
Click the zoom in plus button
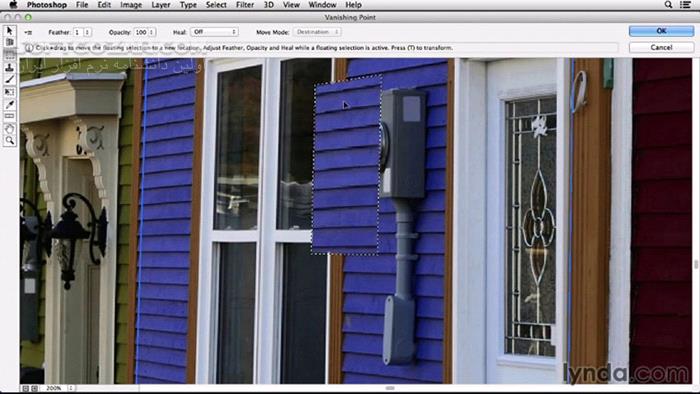pos(34,388)
